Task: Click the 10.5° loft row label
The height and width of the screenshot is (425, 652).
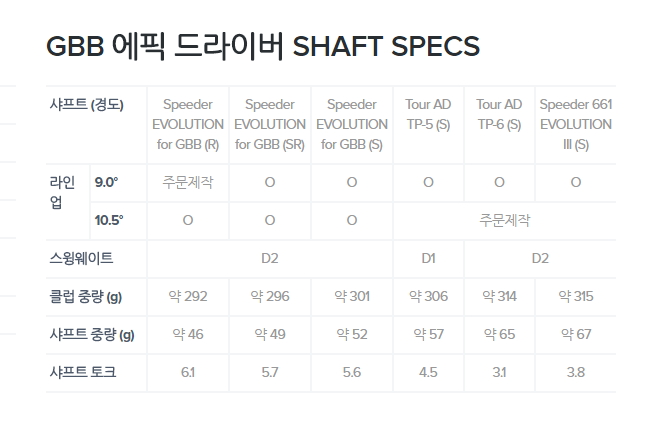Action: click(x=108, y=220)
